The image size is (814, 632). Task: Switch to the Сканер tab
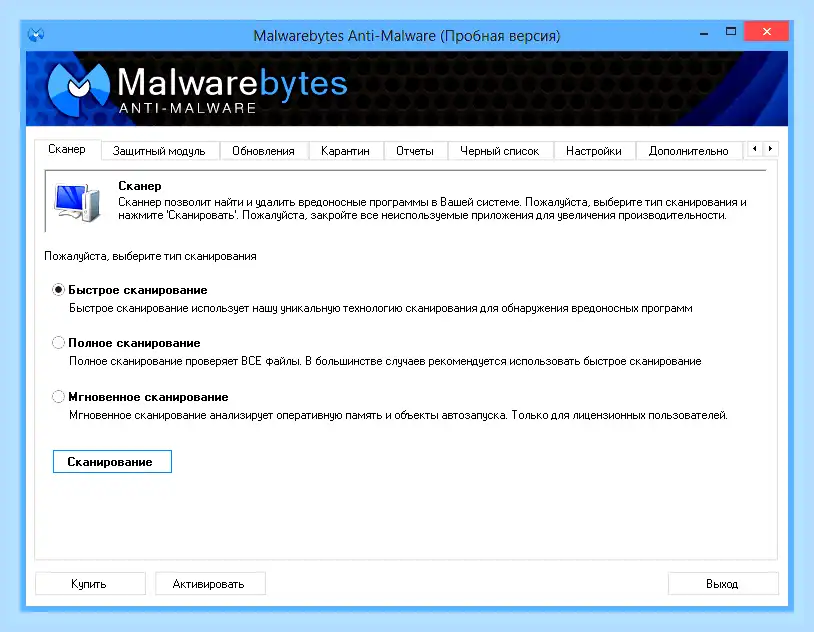coord(67,150)
